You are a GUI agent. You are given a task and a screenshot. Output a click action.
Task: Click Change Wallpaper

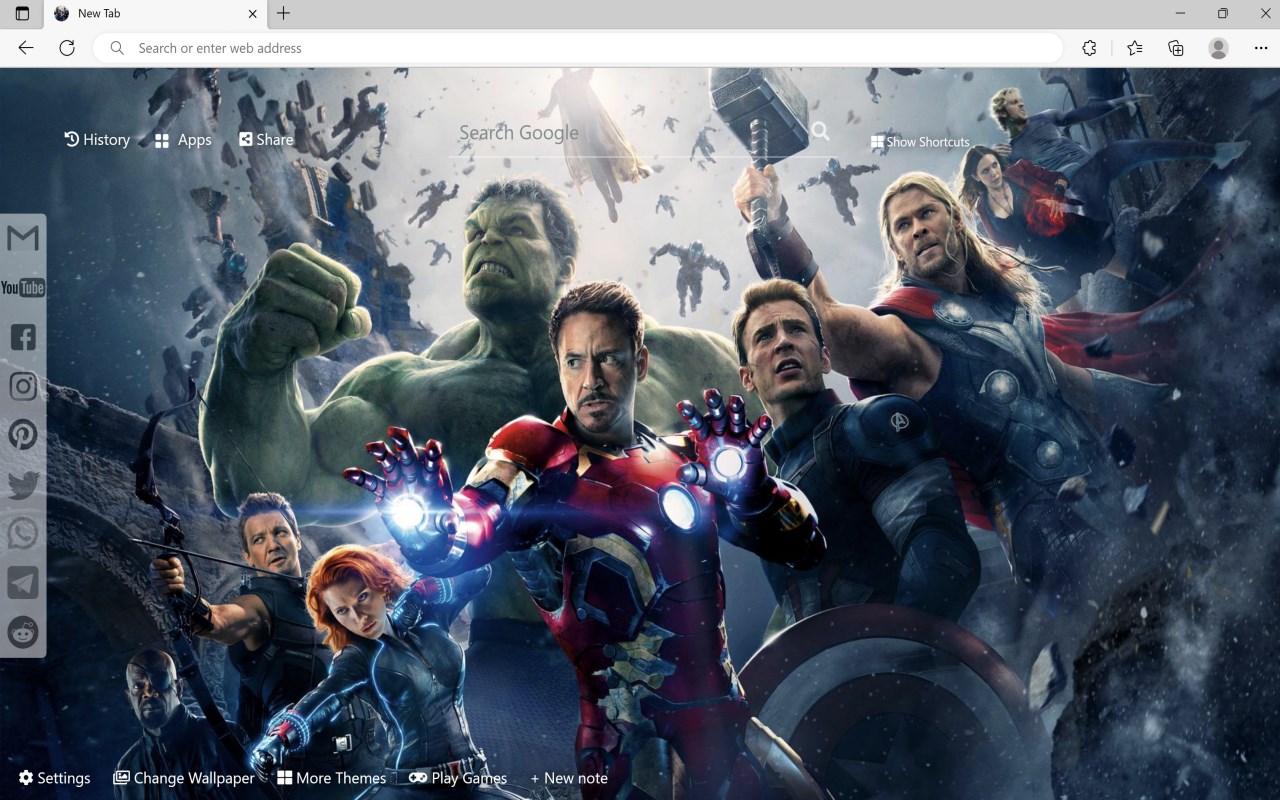pos(184,778)
